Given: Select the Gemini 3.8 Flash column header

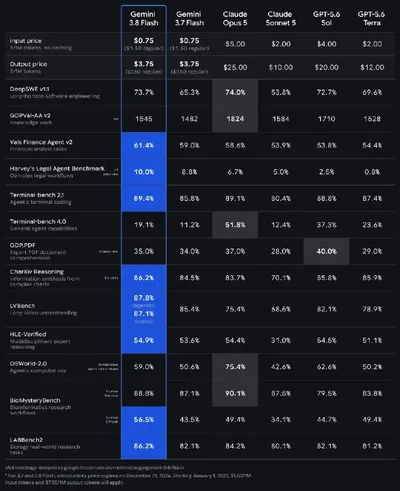Looking at the screenshot, I should tap(144, 19).
